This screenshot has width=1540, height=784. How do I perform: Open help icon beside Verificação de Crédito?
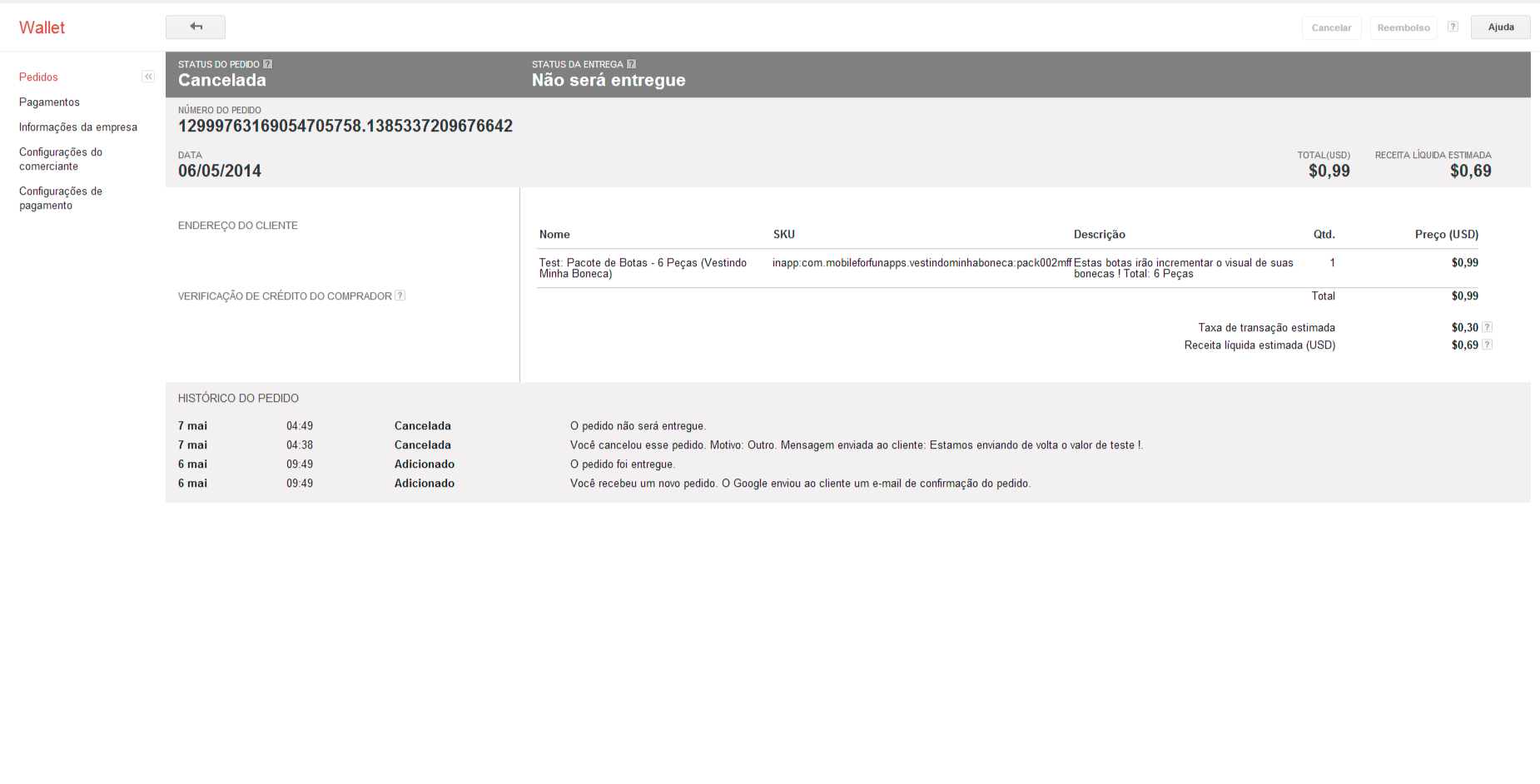click(400, 295)
